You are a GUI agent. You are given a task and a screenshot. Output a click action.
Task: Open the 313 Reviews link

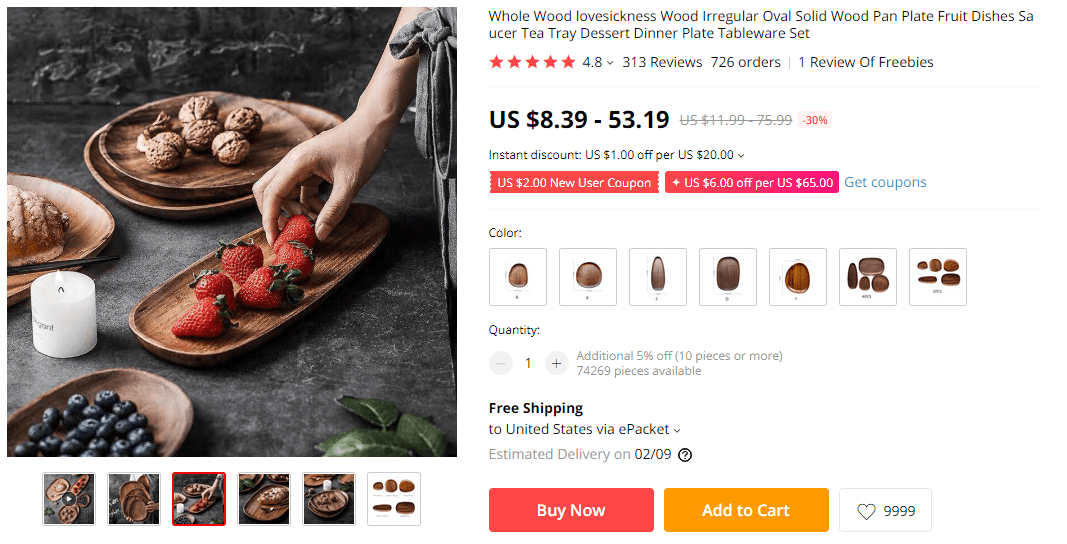pos(662,62)
